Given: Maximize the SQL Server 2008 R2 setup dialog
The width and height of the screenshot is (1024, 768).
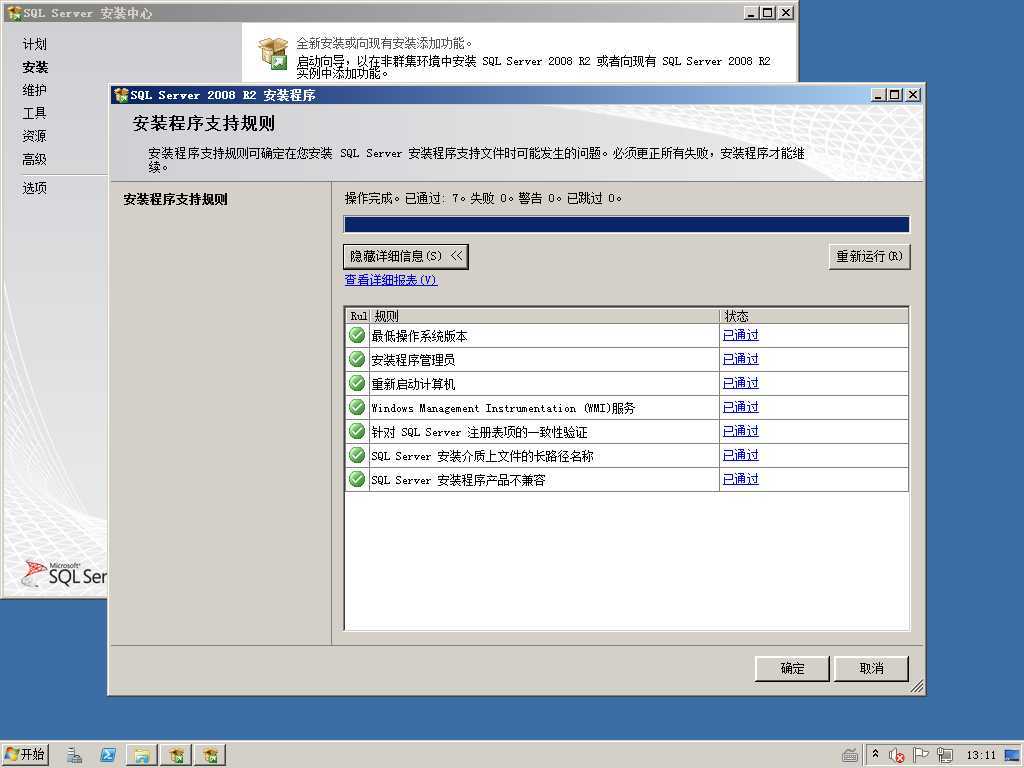Looking at the screenshot, I should (895, 95).
